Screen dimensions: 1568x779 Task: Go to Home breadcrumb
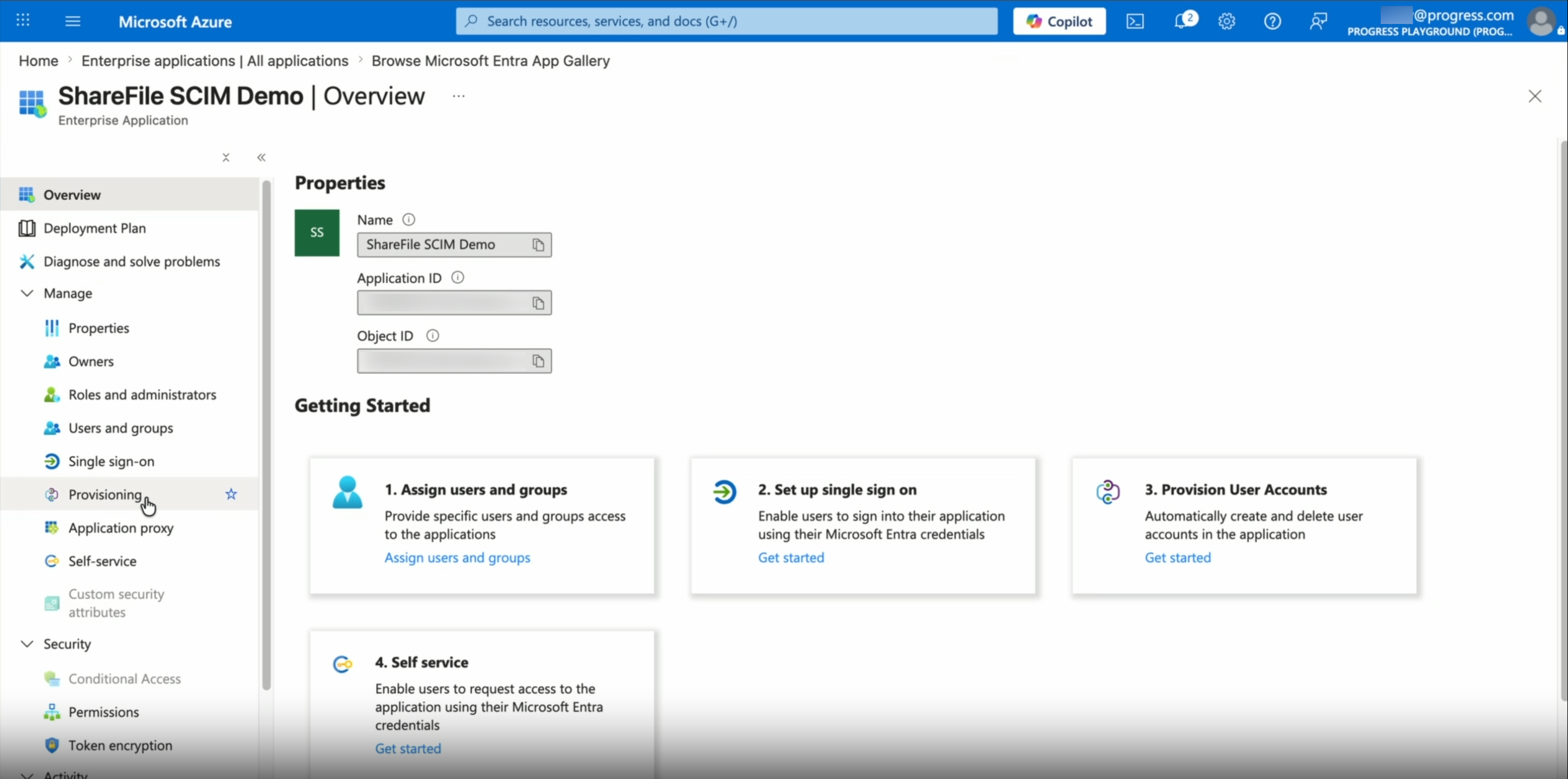tap(38, 61)
